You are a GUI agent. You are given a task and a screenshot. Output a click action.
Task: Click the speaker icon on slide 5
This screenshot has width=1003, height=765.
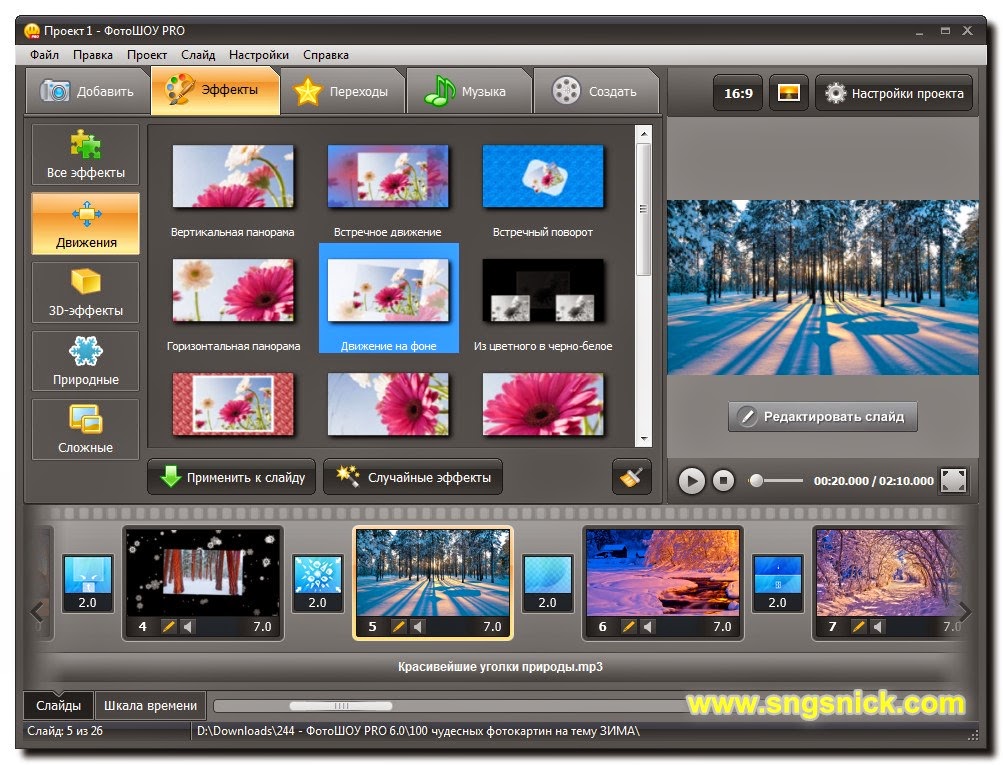[x=418, y=627]
